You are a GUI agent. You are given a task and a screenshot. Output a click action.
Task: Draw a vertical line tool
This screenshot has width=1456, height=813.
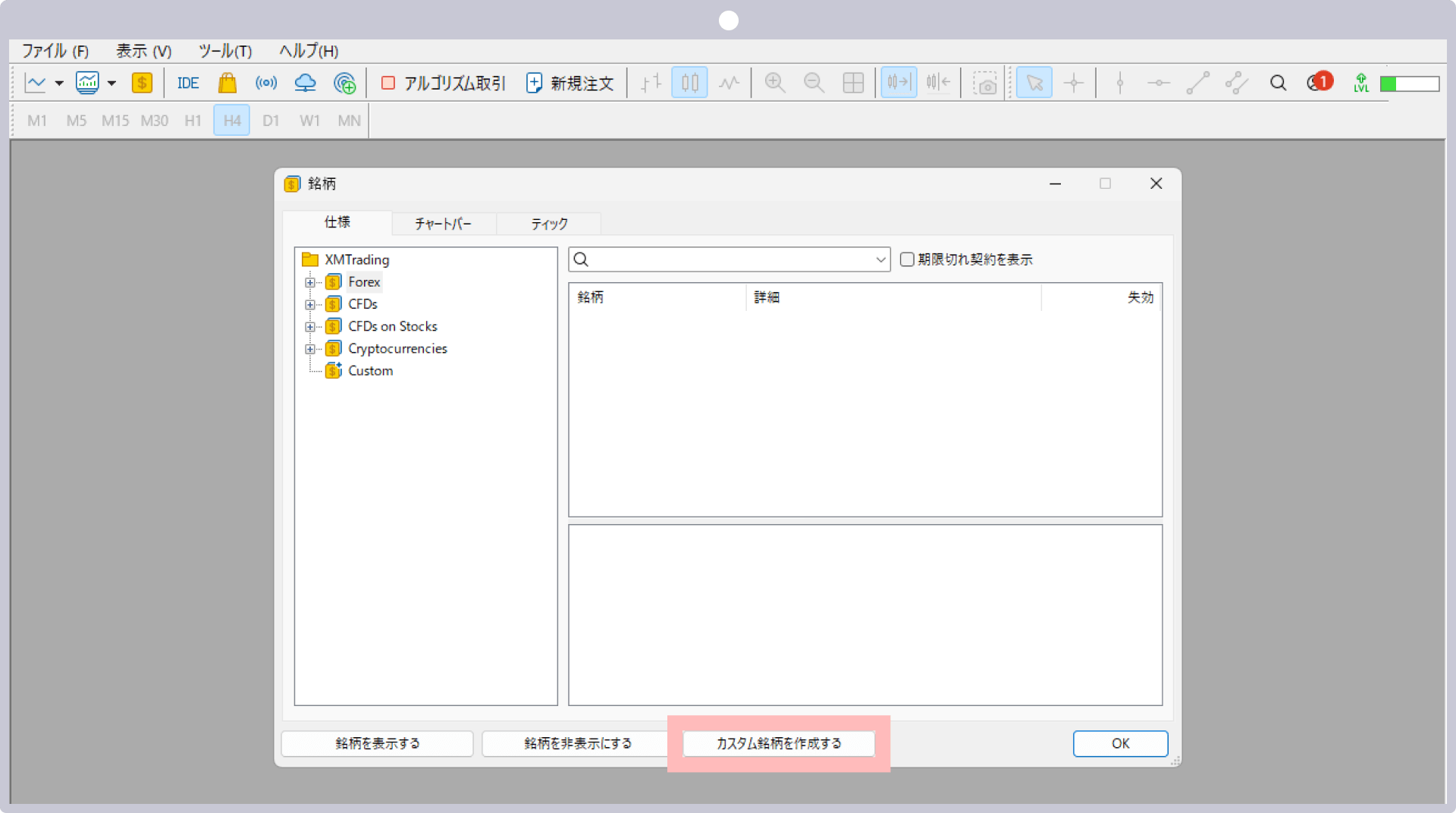(x=1120, y=83)
